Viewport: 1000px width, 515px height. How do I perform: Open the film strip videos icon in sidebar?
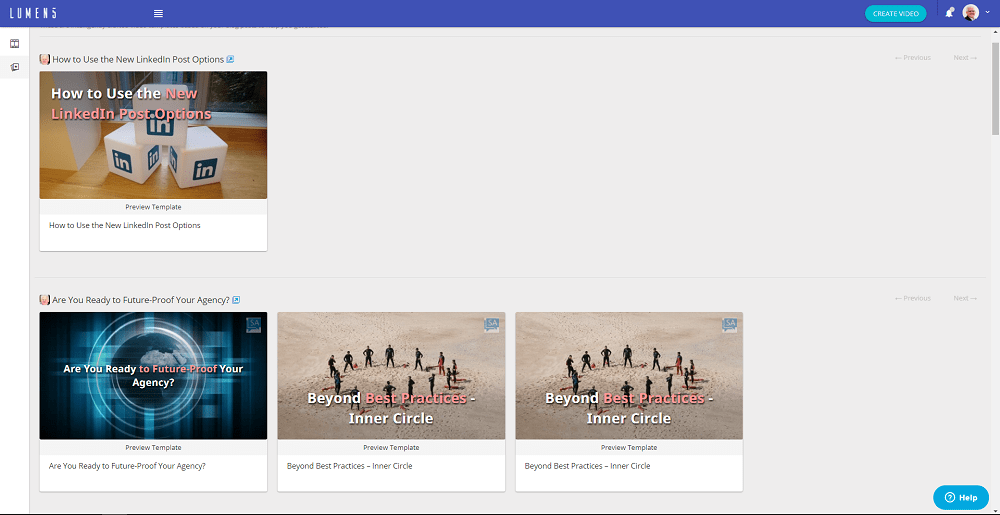(15, 43)
